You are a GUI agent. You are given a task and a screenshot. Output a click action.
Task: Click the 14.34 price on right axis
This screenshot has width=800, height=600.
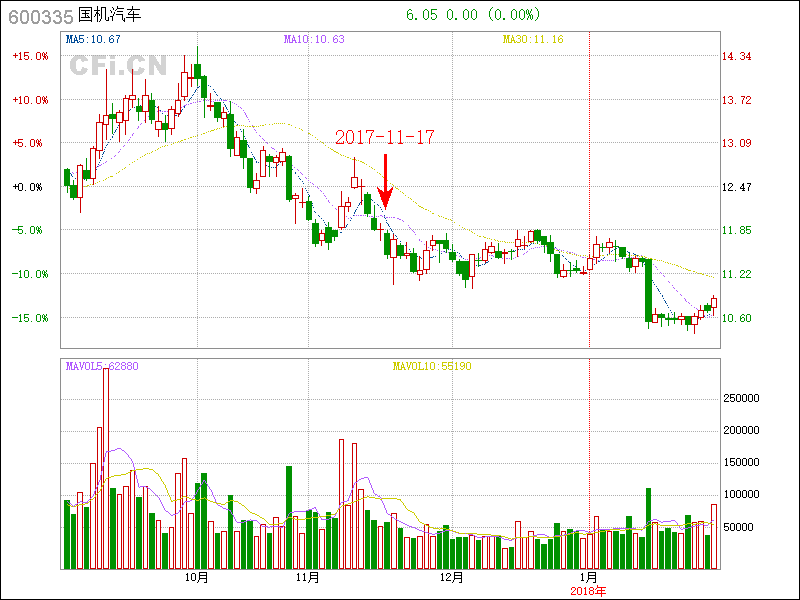click(x=737, y=56)
